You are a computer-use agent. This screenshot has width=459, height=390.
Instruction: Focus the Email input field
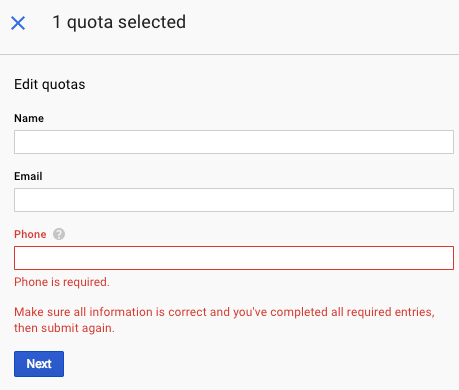click(x=234, y=200)
